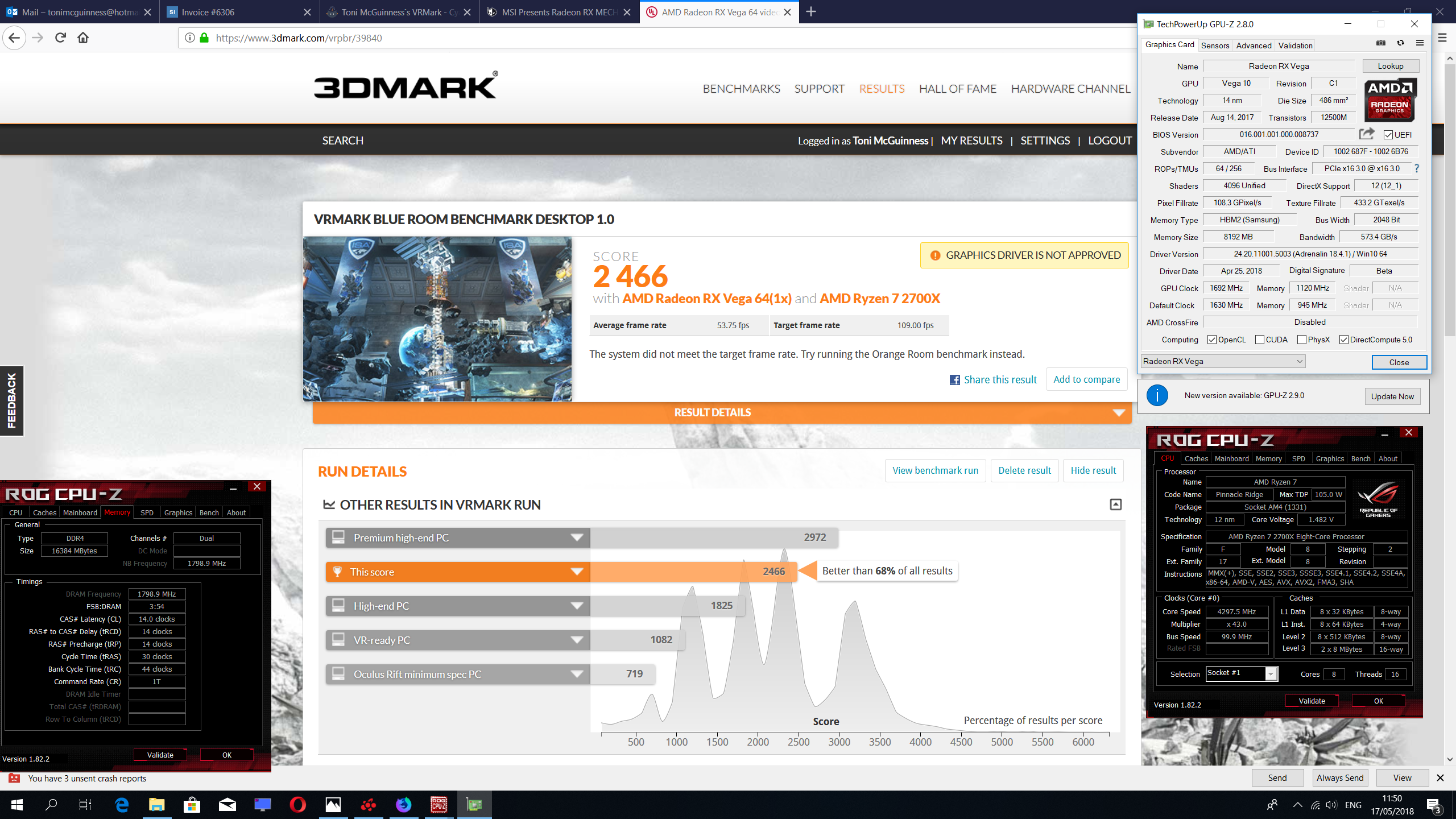This screenshot has width=1456, height=819.
Task: Click the Blue Room benchmark thumbnail
Action: click(437, 318)
